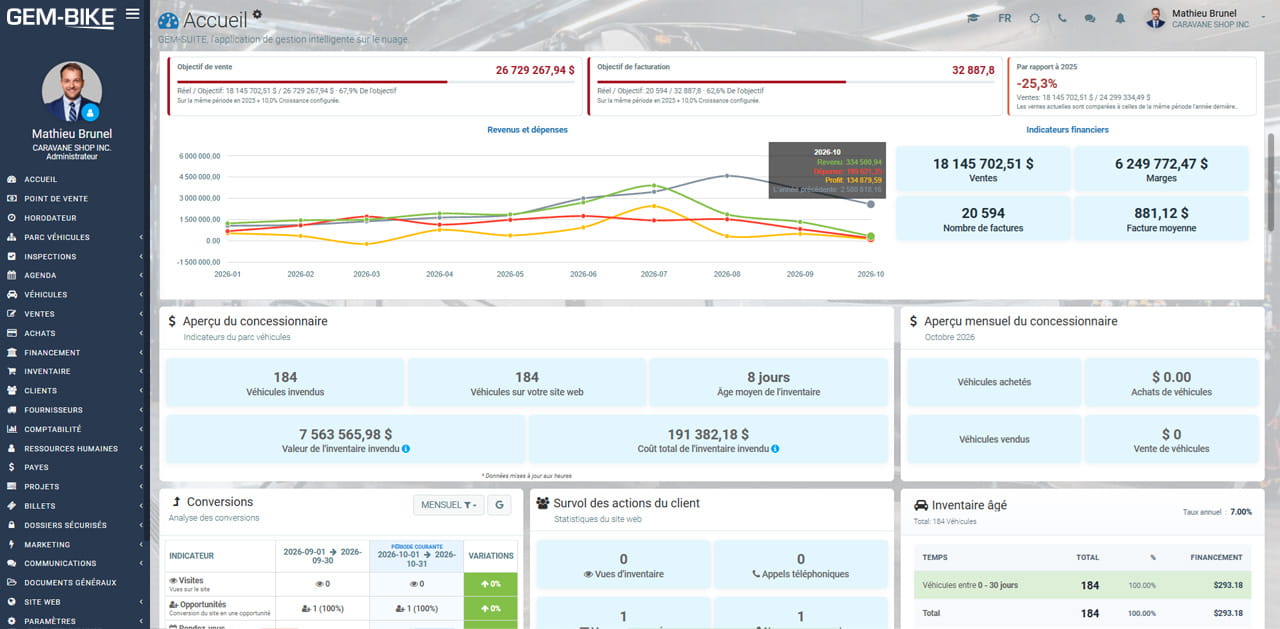Click the Projets icon in sidebar

point(11,486)
